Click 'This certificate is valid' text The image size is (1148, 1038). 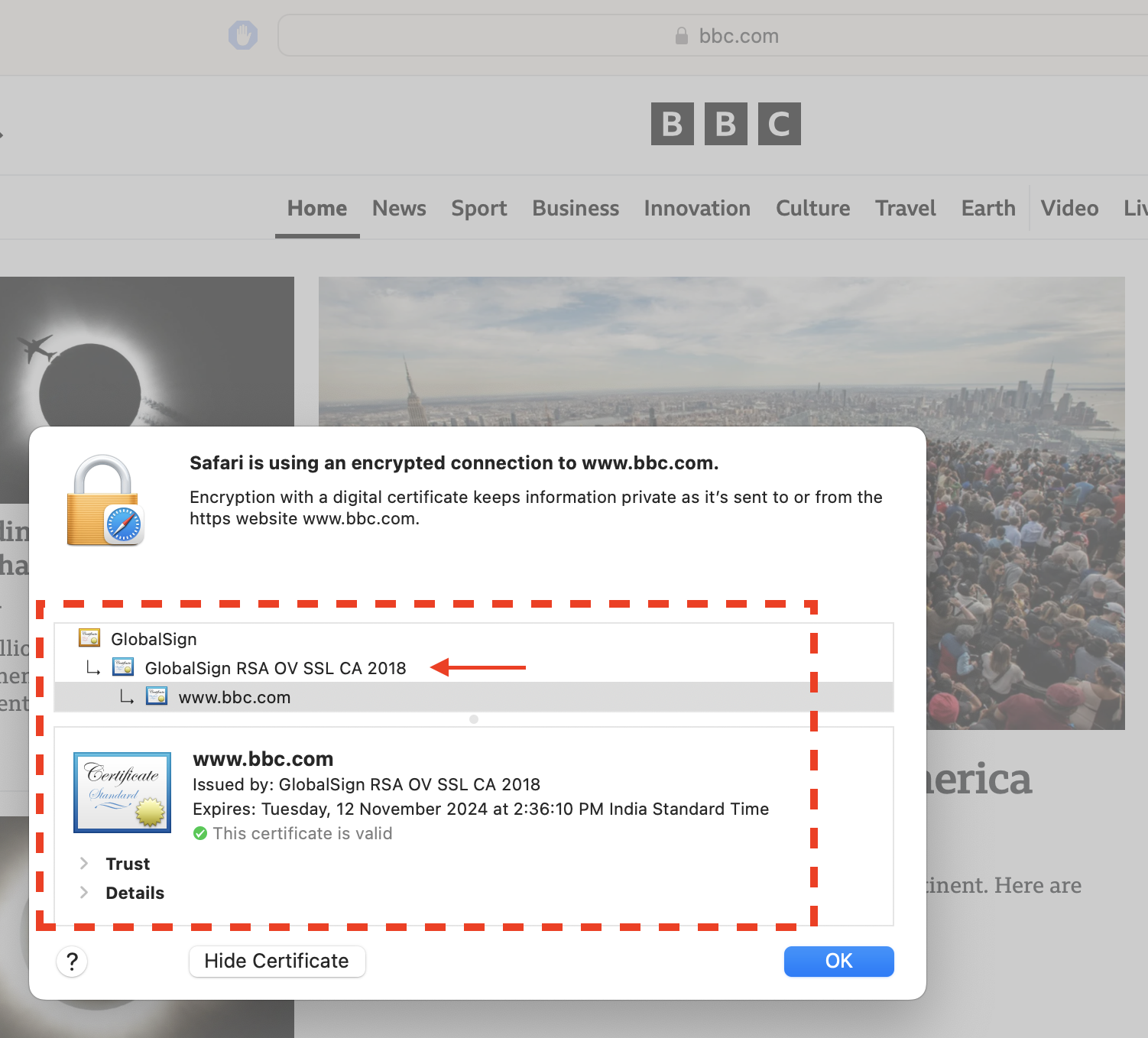coord(303,833)
